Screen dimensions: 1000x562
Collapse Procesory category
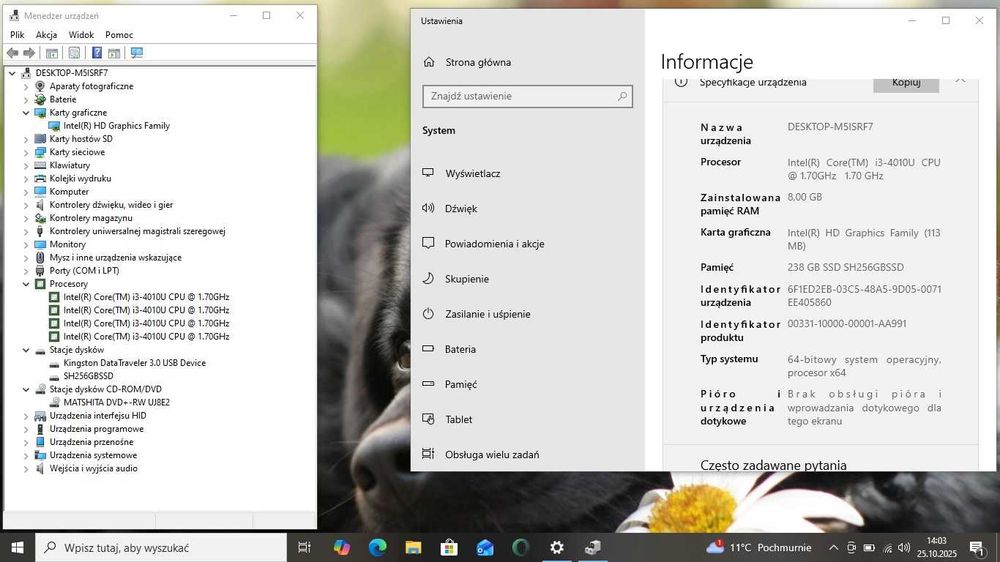click(x=26, y=284)
